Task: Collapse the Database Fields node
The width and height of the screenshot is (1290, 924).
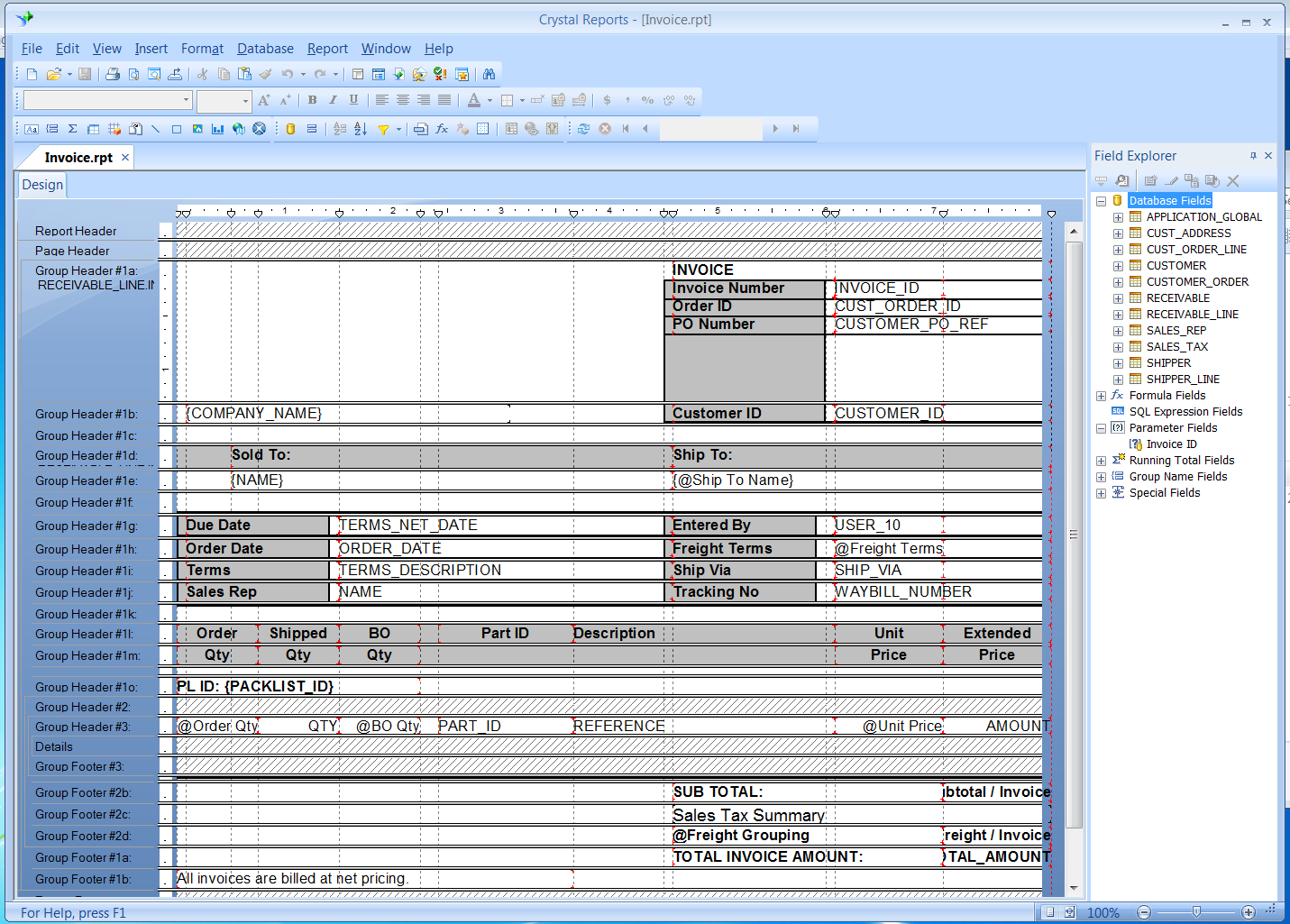Action: [1101, 201]
